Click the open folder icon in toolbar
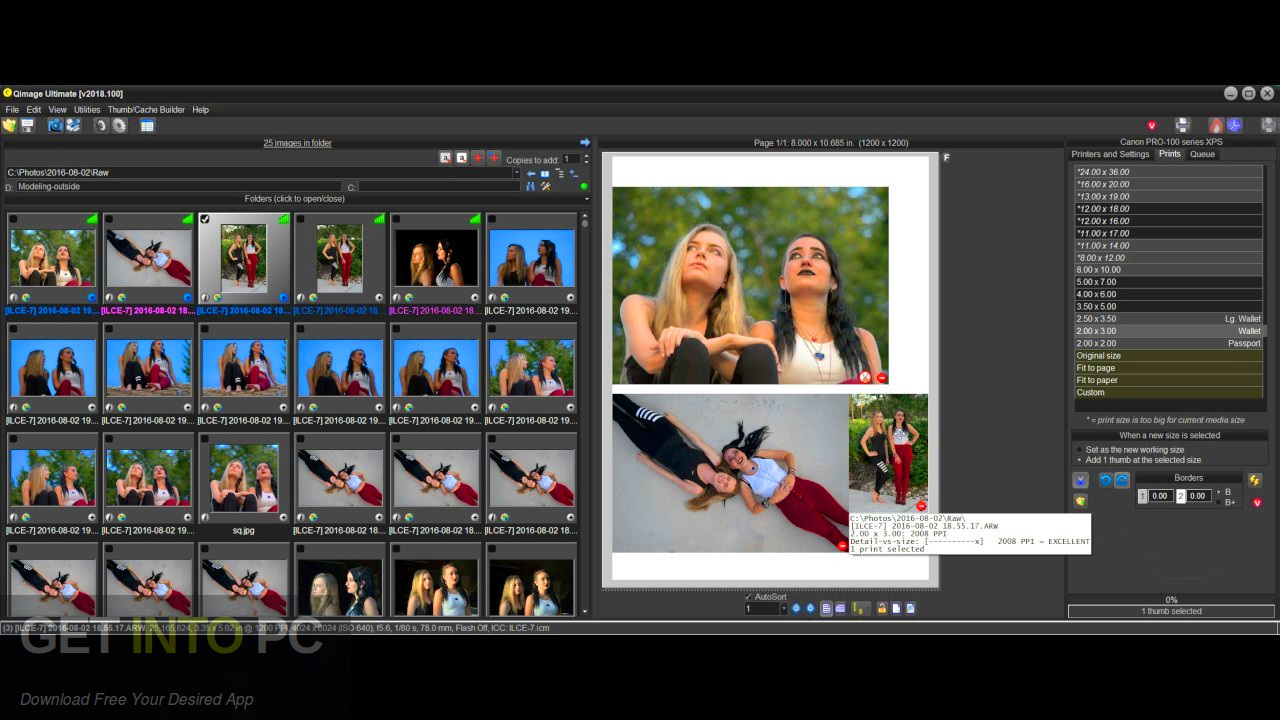 tap(10, 126)
